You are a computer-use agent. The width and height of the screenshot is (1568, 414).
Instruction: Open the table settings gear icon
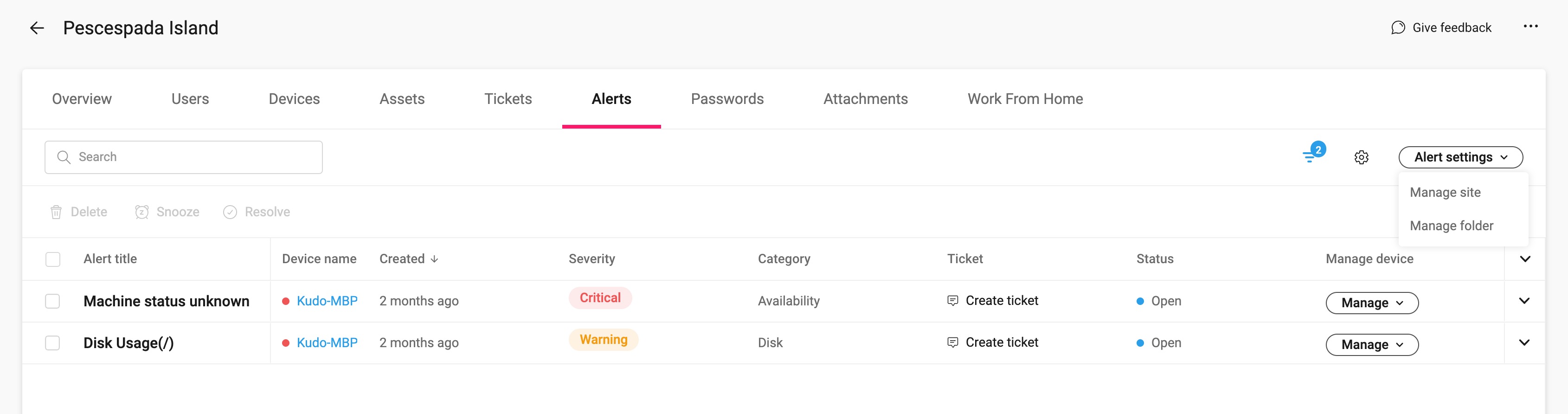click(1361, 157)
